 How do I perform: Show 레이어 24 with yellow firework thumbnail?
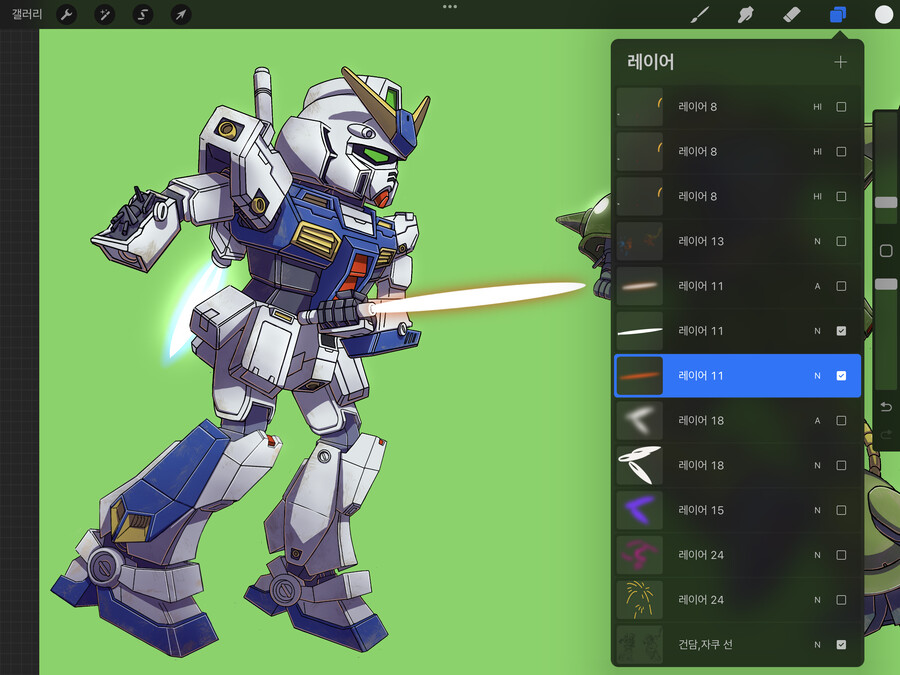point(841,600)
